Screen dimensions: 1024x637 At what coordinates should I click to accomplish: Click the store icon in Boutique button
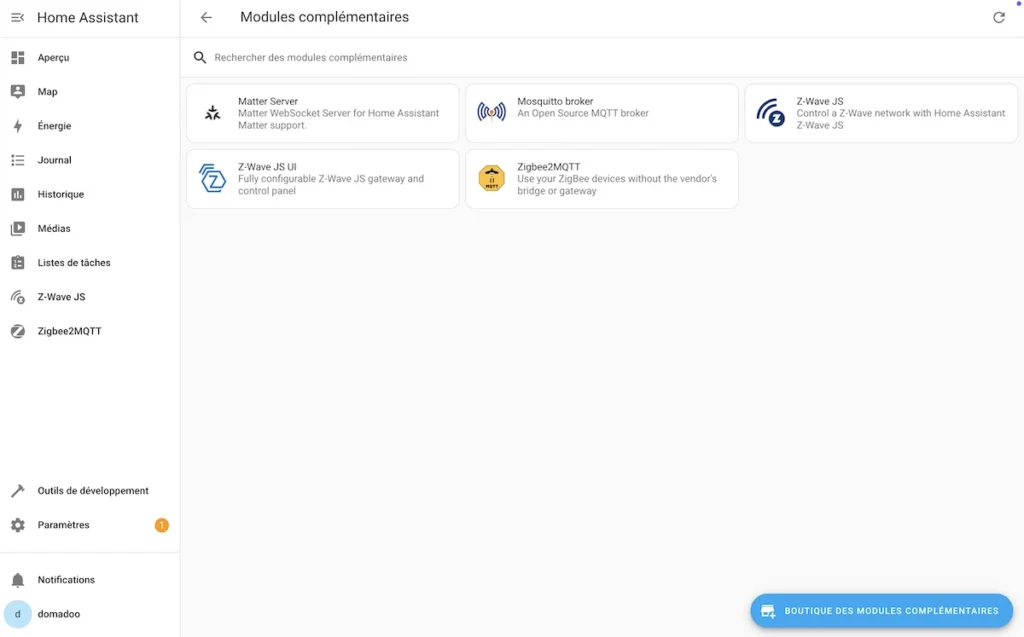[x=768, y=611]
